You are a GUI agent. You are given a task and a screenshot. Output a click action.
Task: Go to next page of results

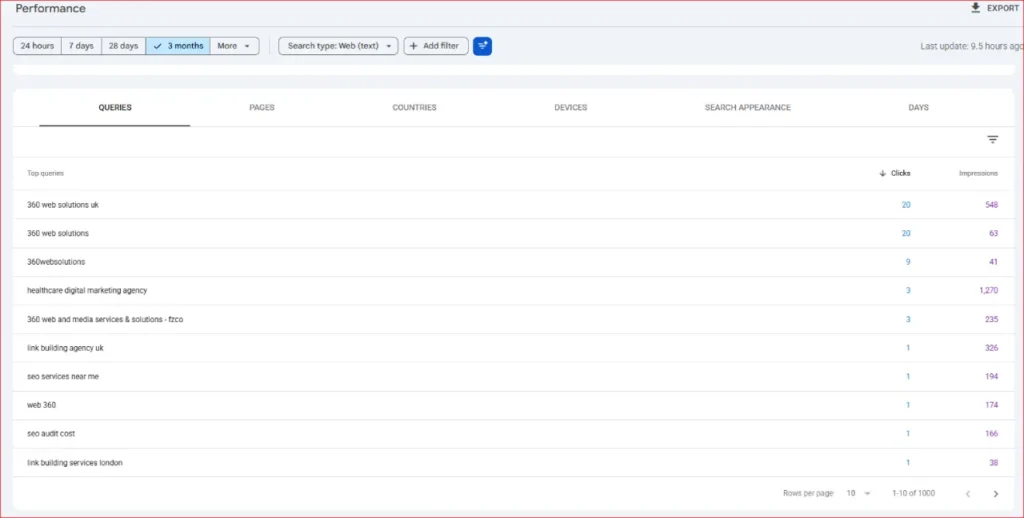[x=995, y=494]
